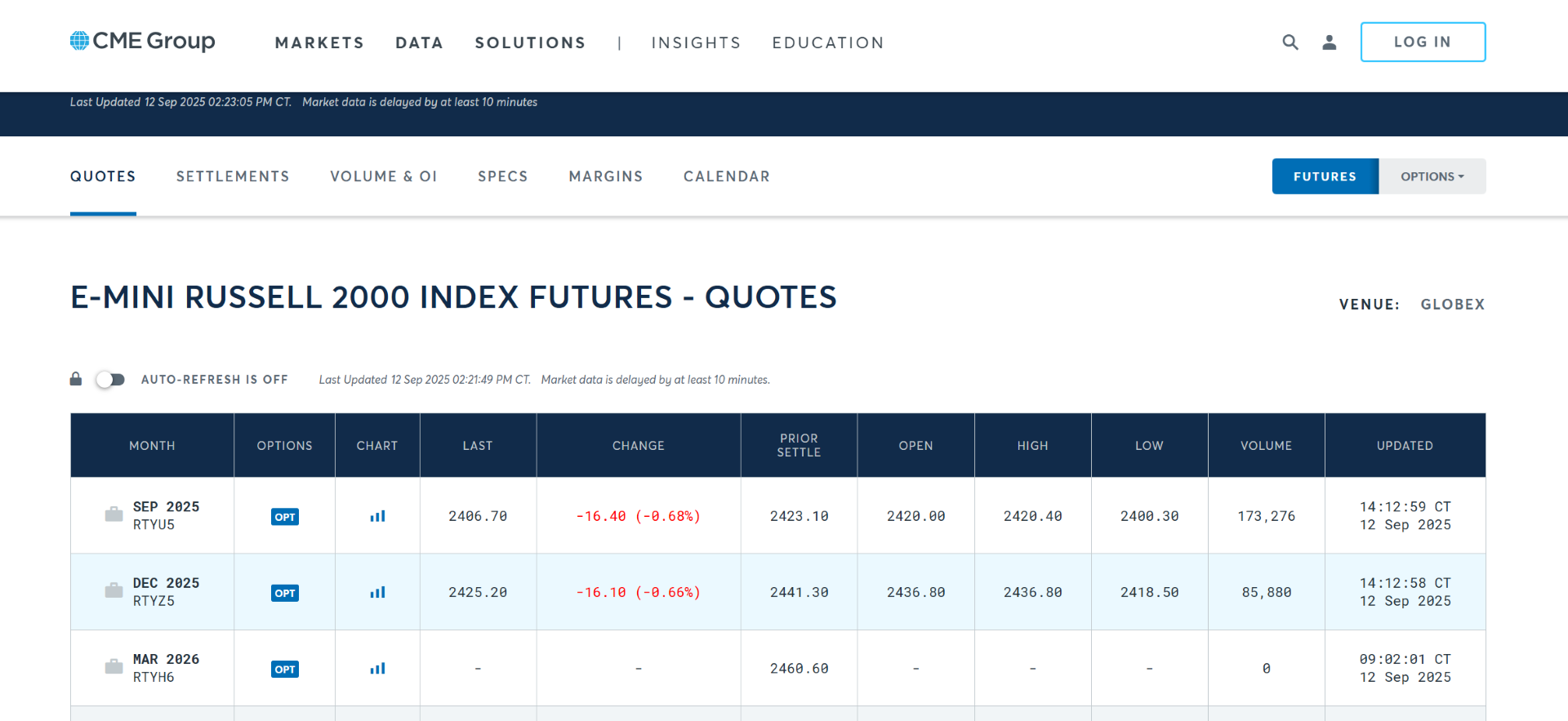1568x721 pixels.
Task: Expand the Solutions navigation menu
Action: pos(530,42)
